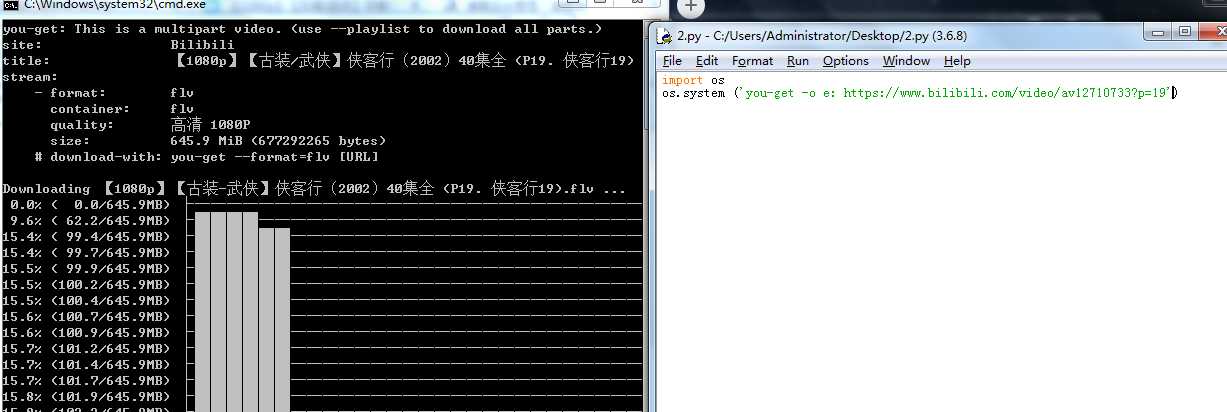Click the '(101.7/645.9MB)' progress line

86,381
